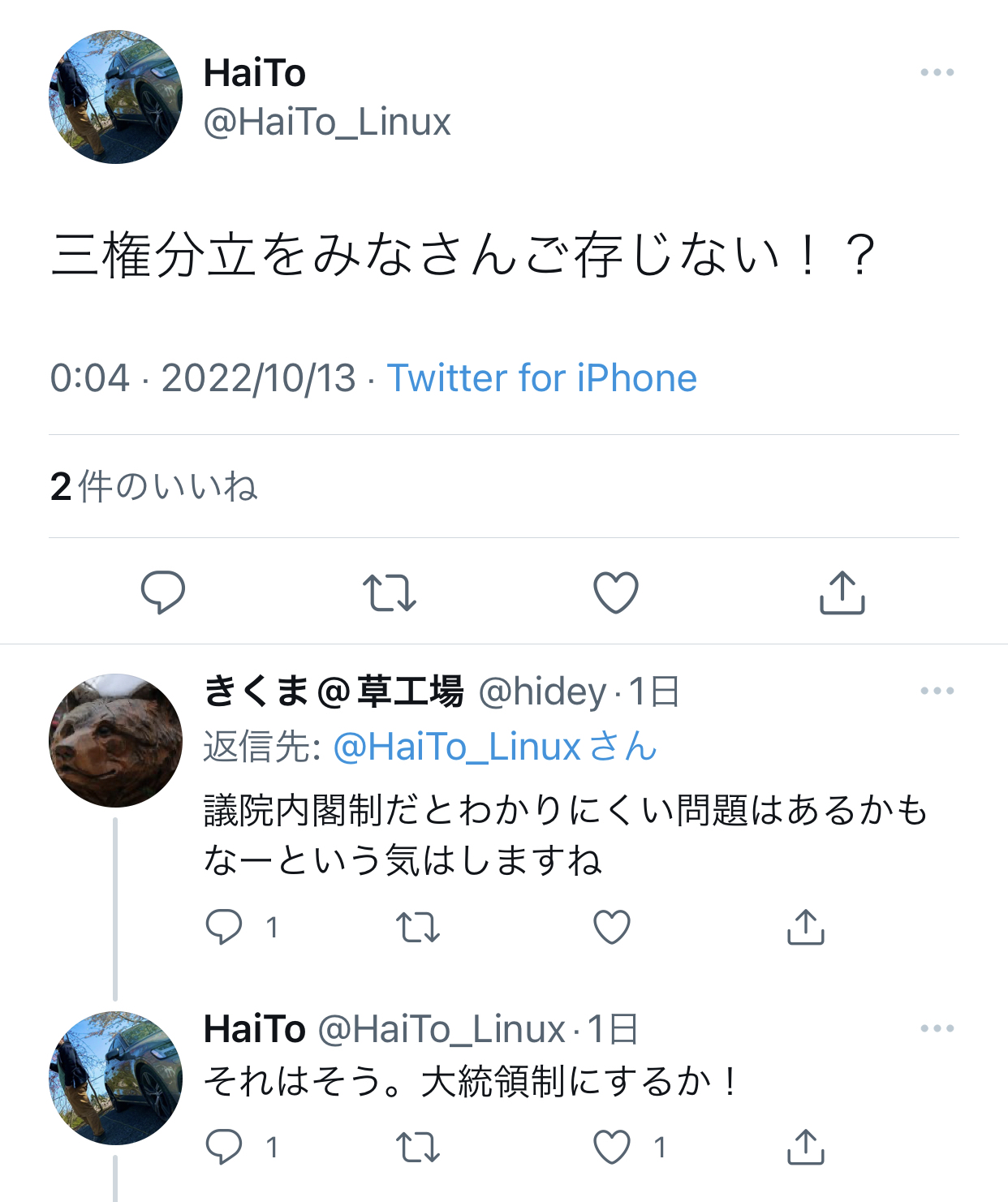Tap the reply icon under the main tweet
The image size is (1008, 1202).
163,592
